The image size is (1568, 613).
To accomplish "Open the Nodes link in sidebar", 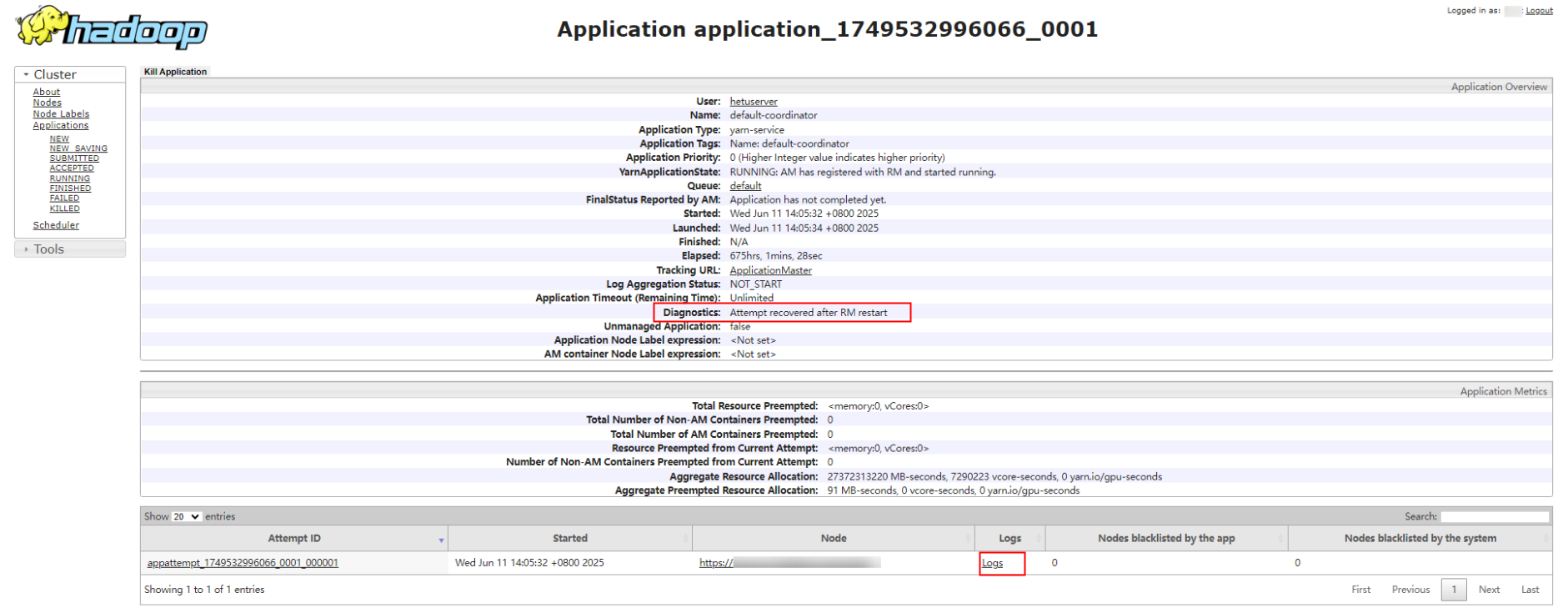I will coord(48,103).
